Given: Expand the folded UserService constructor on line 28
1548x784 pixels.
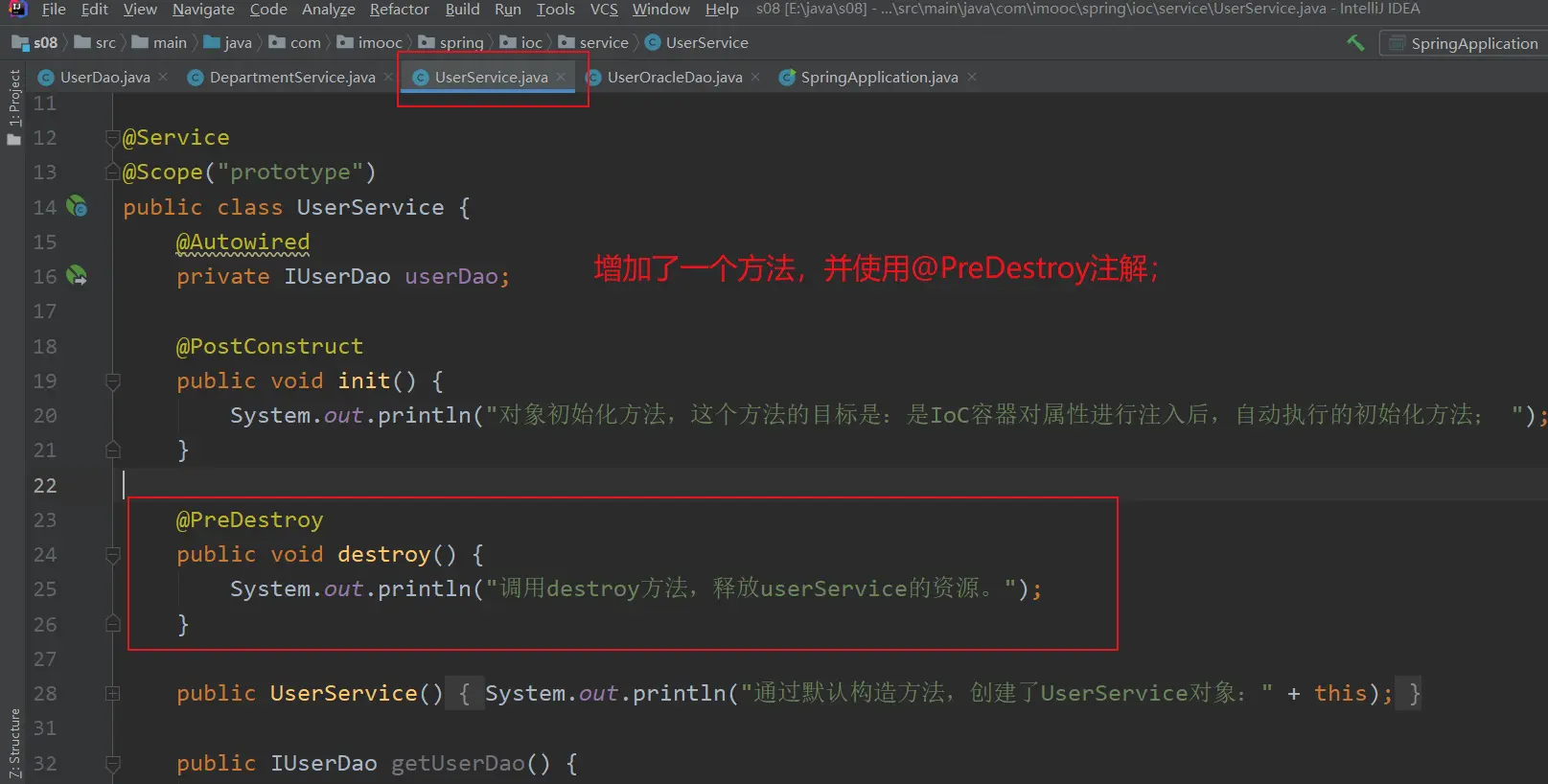Looking at the screenshot, I should [x=112, y=693].
